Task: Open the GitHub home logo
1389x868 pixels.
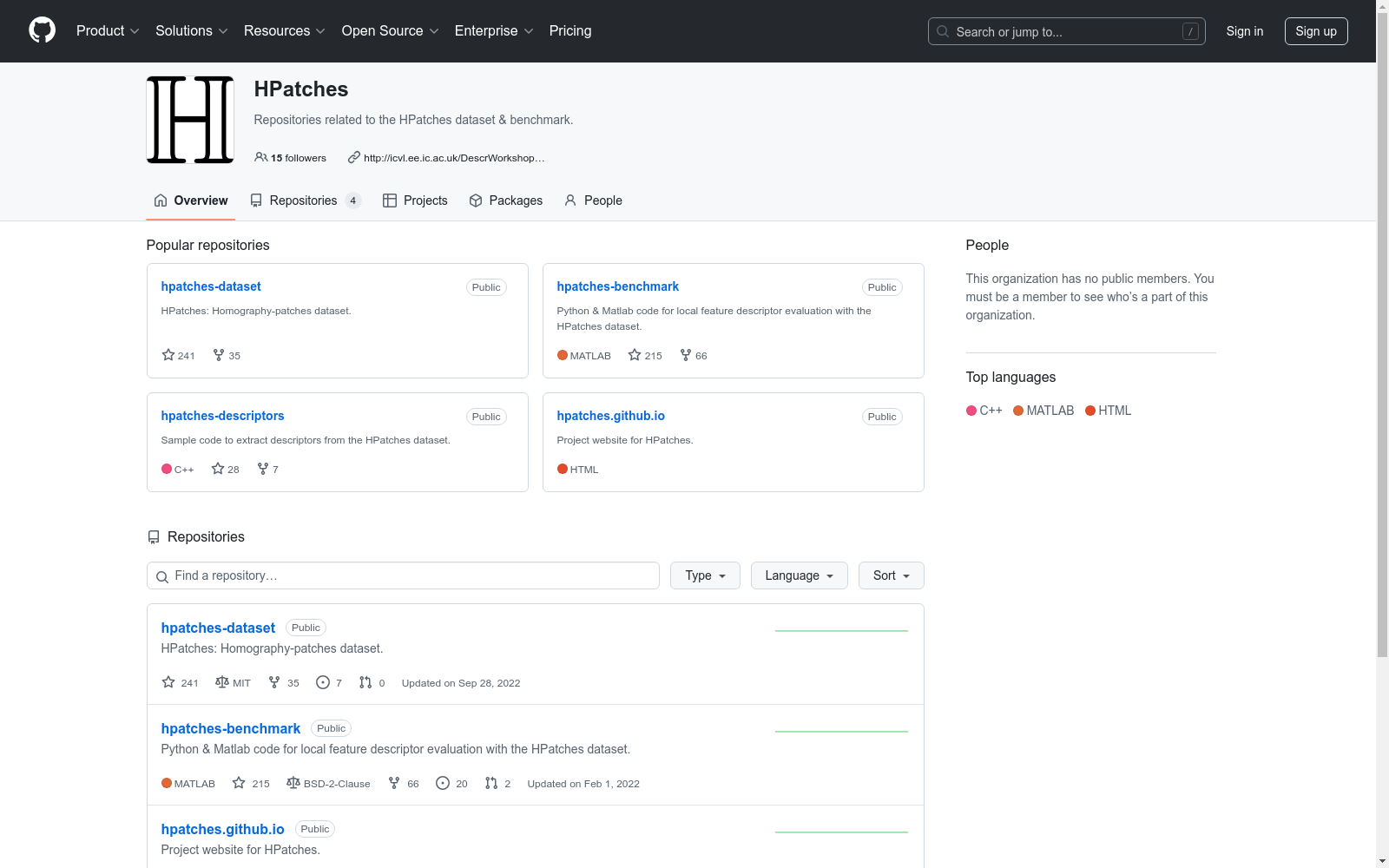Action: point(42,30)
